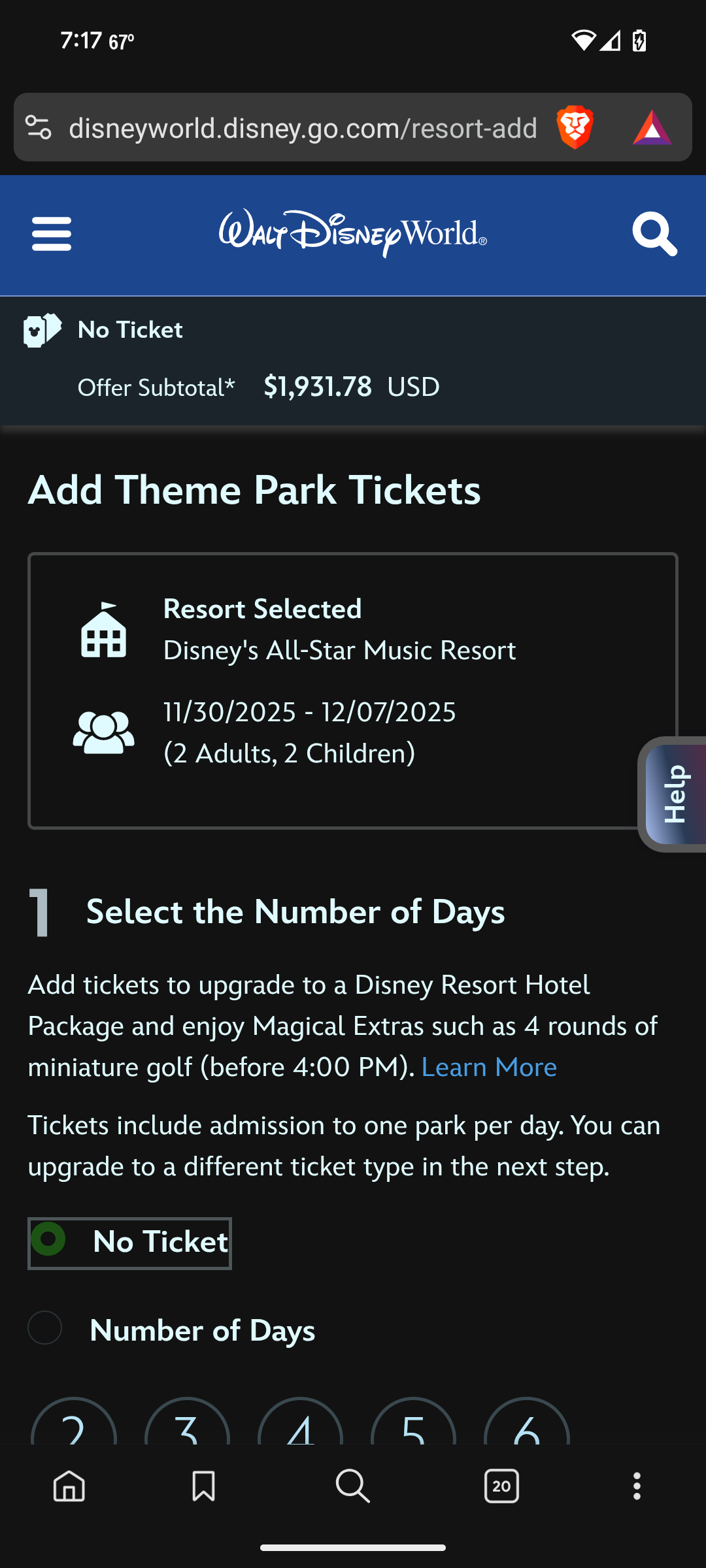Go to browser home page
Viewport: 706px width, 1568px height.
[x=69, y=1486]
